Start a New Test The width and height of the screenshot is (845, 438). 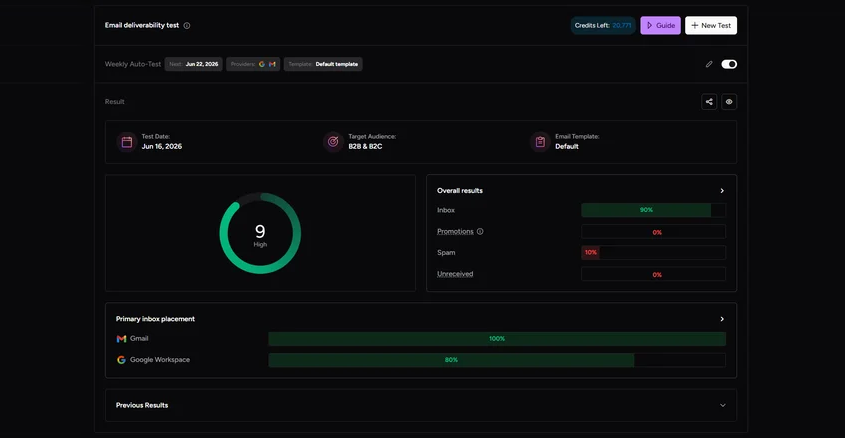point(711,25)
